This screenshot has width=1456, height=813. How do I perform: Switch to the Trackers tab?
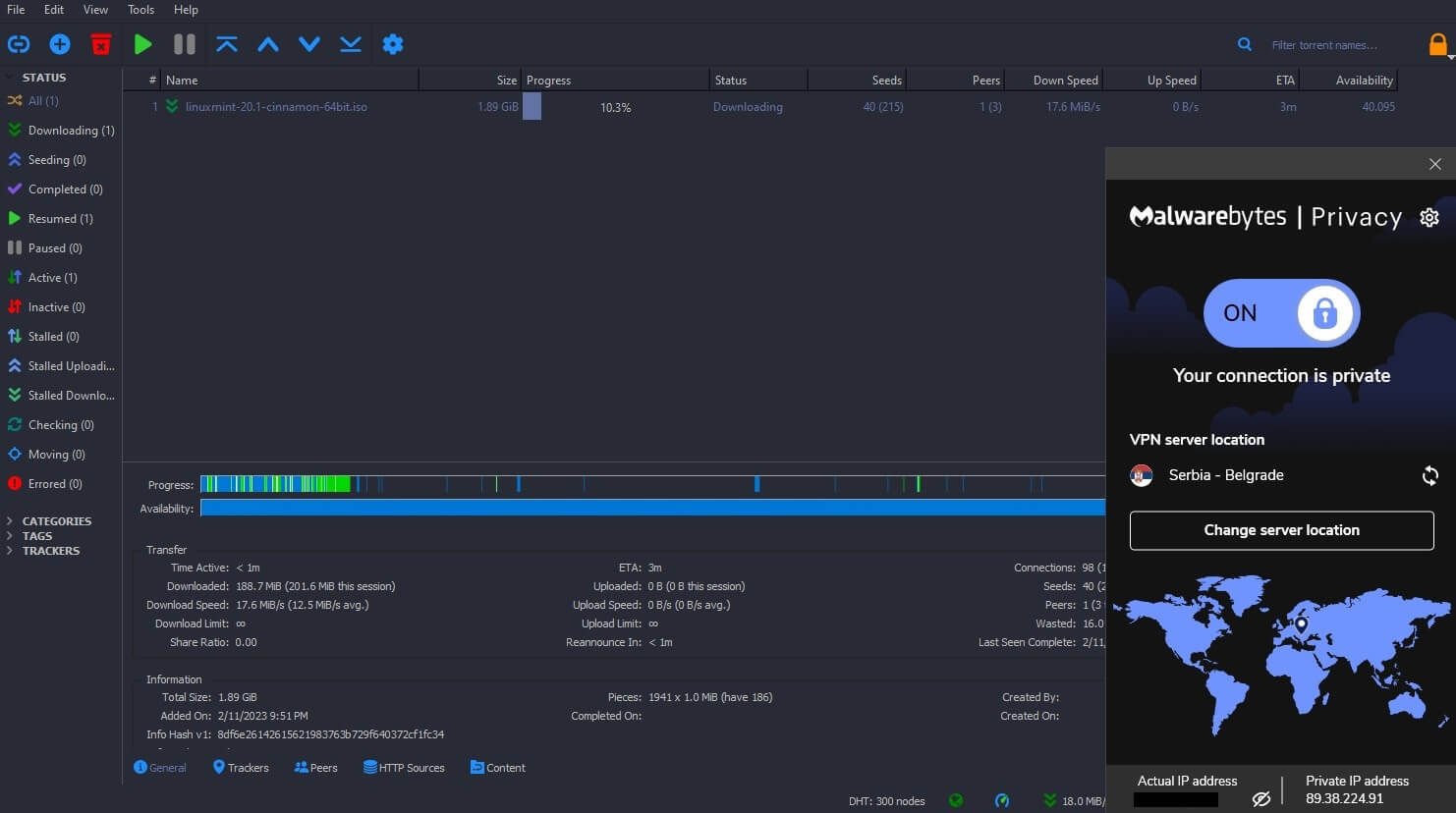pos(241,768)
